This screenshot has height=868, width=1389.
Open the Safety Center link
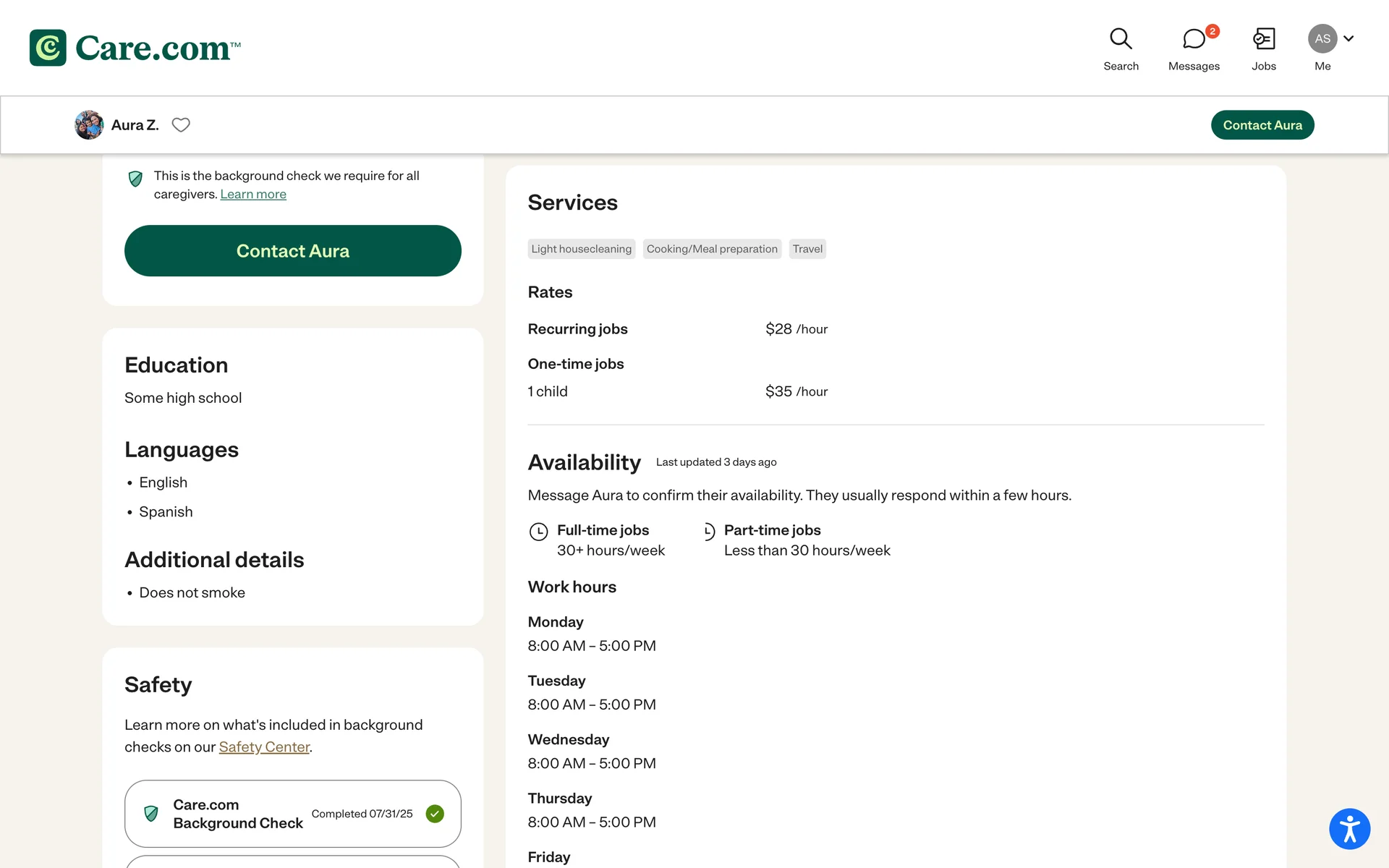pos(264,747)
